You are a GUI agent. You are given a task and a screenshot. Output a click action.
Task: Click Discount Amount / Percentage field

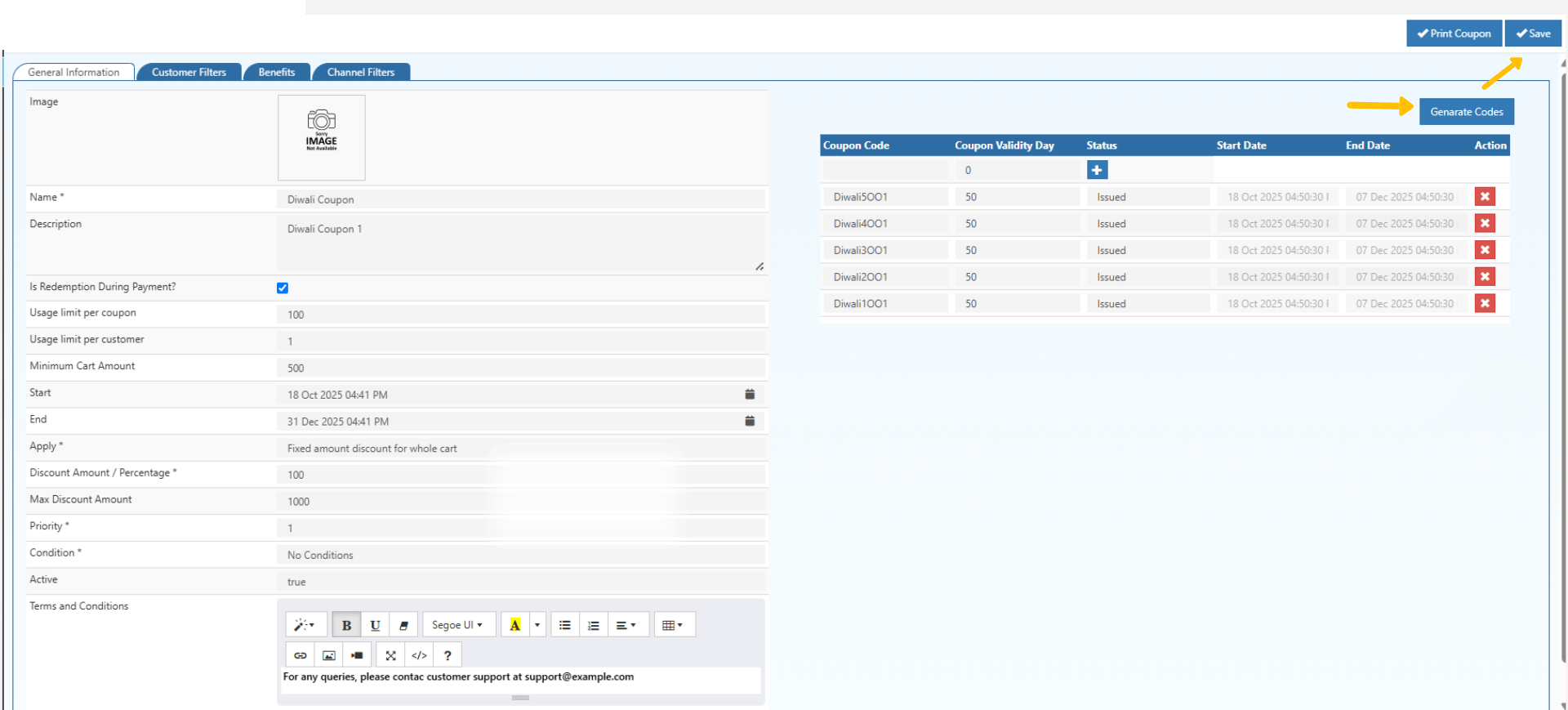click(521, 475)
